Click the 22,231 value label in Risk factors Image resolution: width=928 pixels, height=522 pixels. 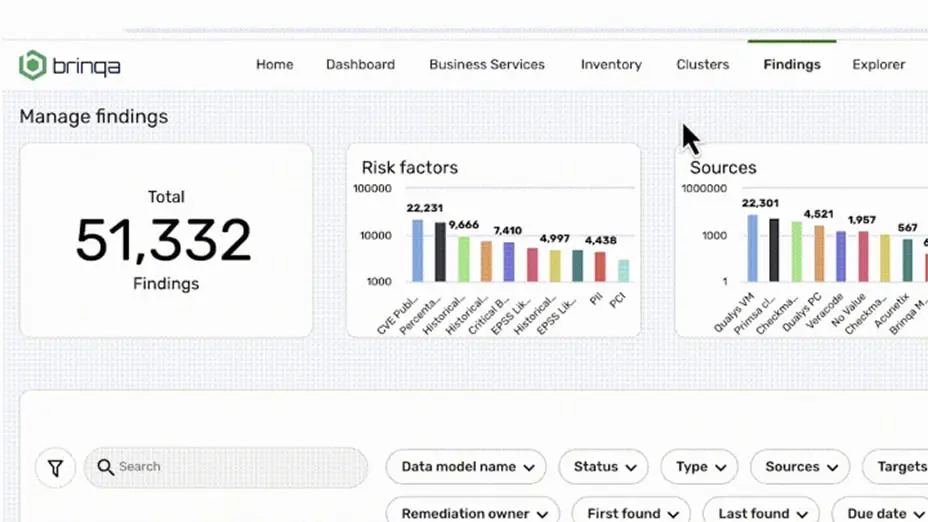point(424,208)
